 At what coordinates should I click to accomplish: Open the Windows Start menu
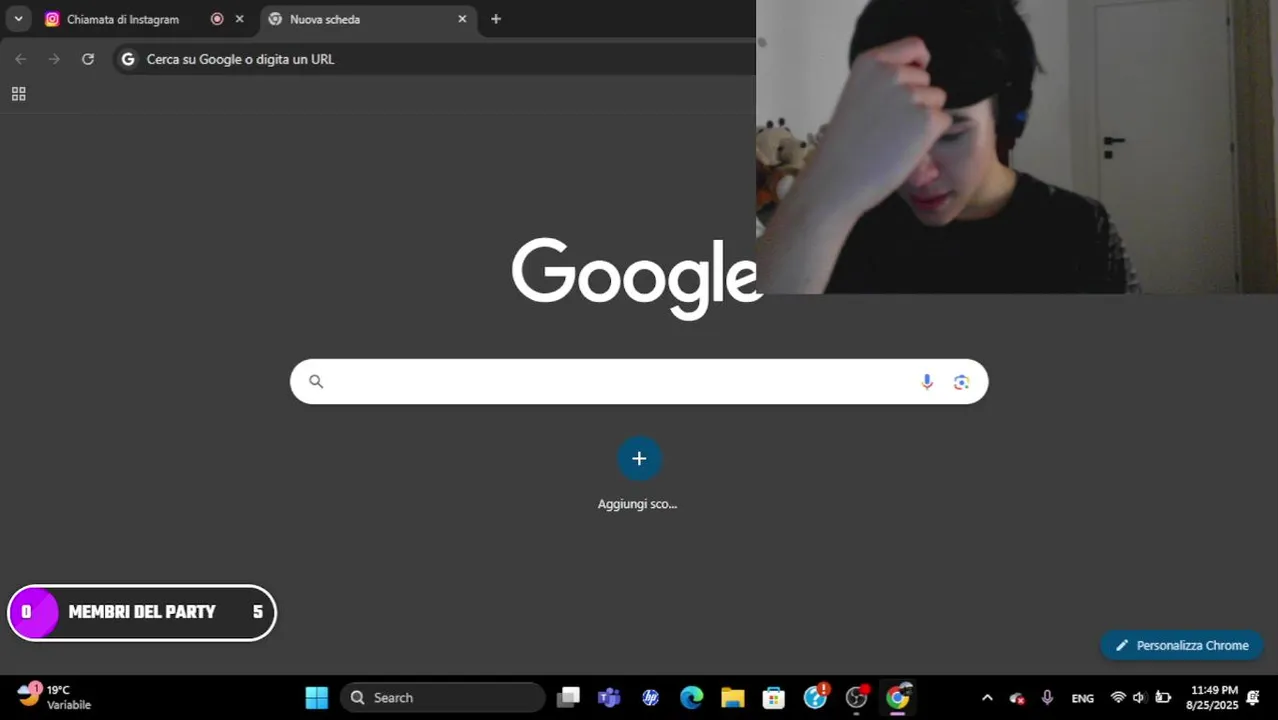[x=316, y=697]
